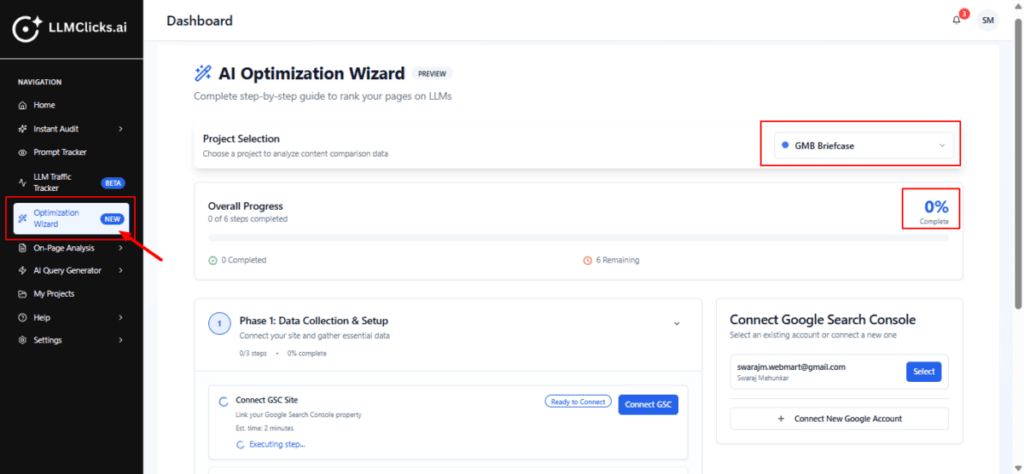Image resolution: width=1024 pixels, height=474 pixels.
Task: Click the notification bell icon
Action: click(x=957, y=20)
